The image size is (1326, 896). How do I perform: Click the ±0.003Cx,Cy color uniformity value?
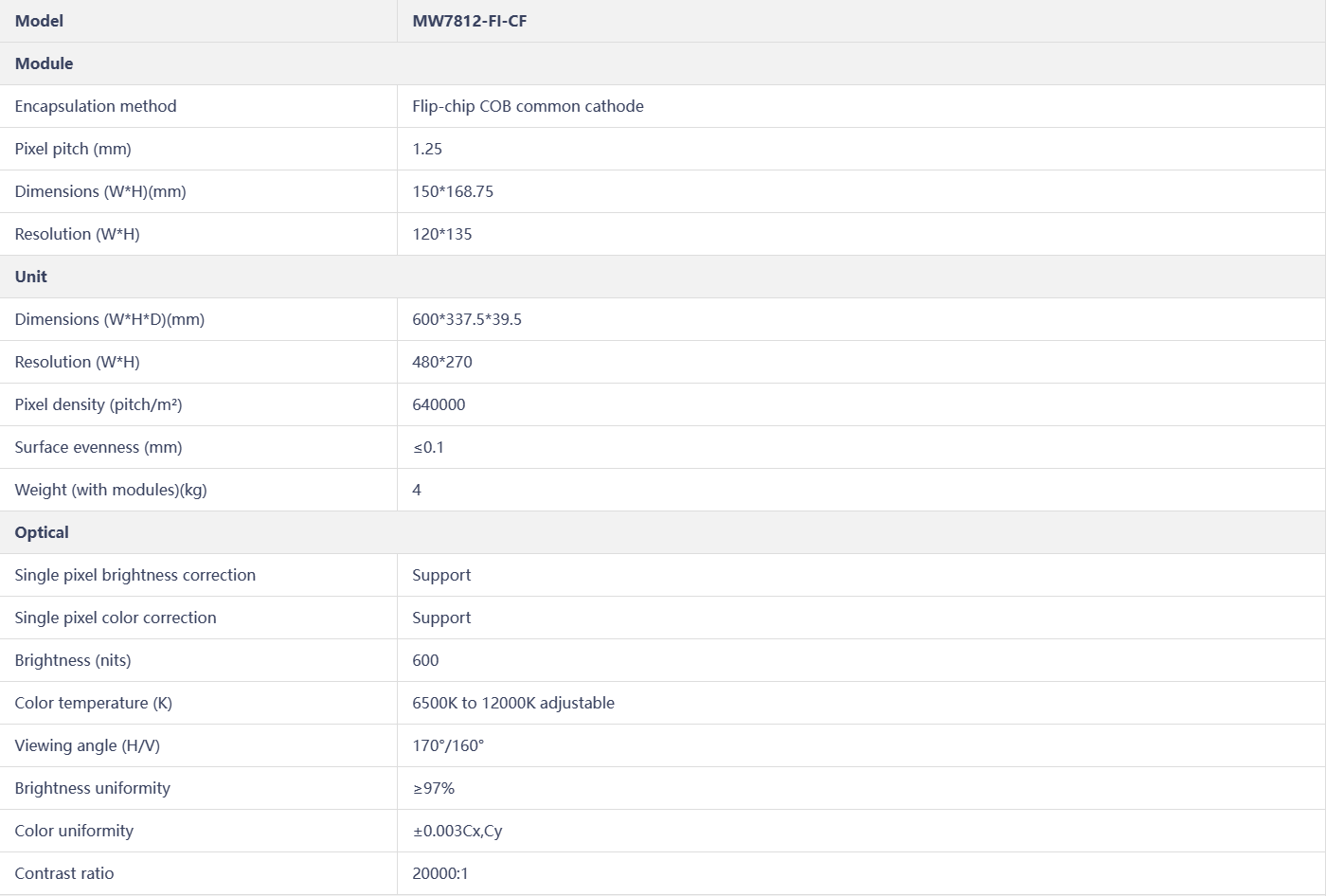(x=457, y=831)
